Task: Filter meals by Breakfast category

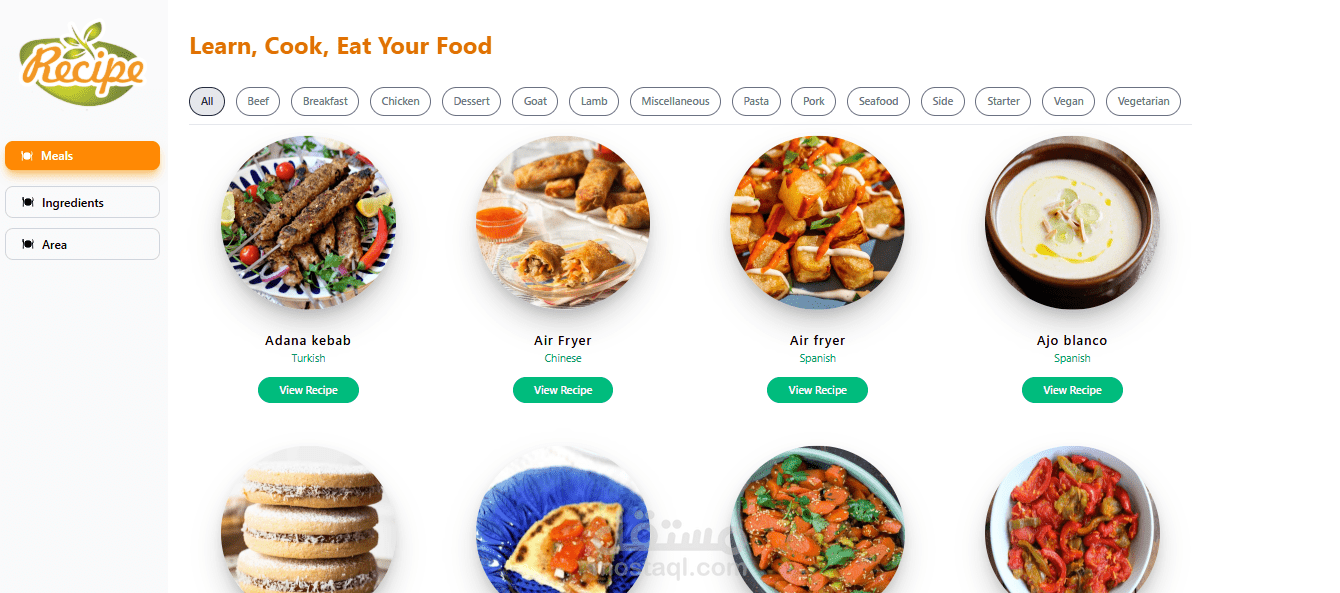Action: pos(325,101)
